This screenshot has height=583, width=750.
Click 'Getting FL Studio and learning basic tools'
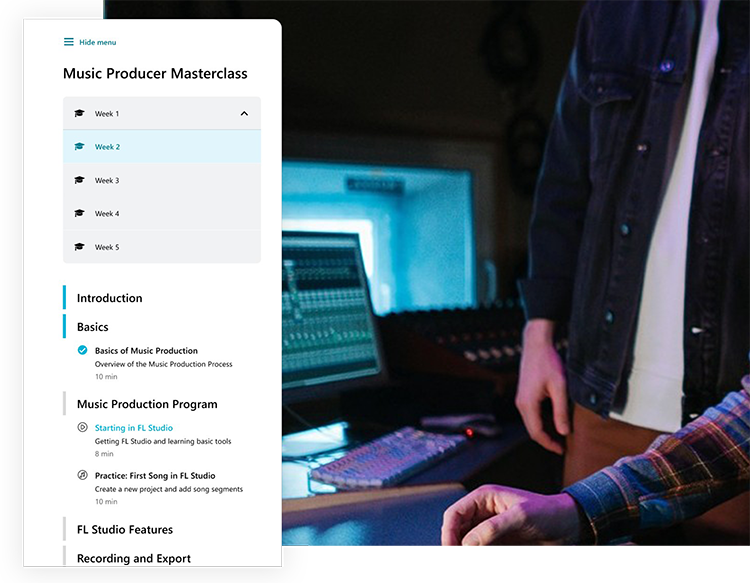(163, 441)
